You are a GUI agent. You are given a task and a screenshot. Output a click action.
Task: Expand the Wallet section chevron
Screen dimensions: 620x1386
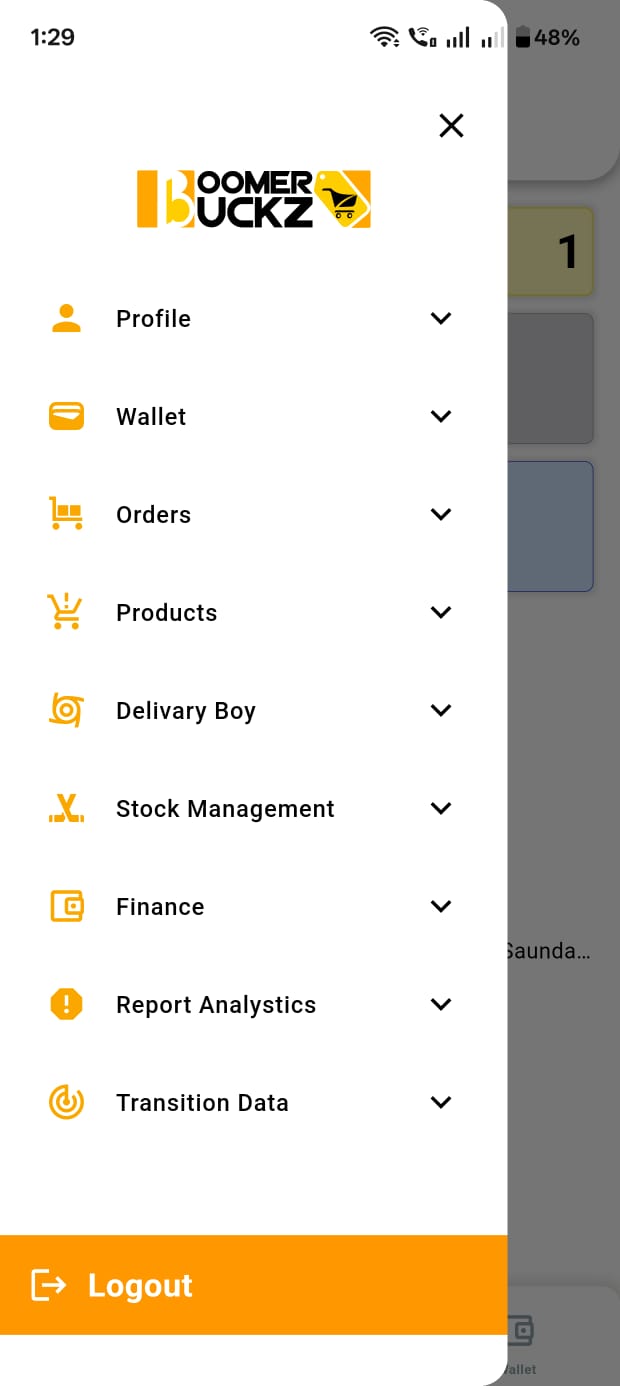click(441, 416)
